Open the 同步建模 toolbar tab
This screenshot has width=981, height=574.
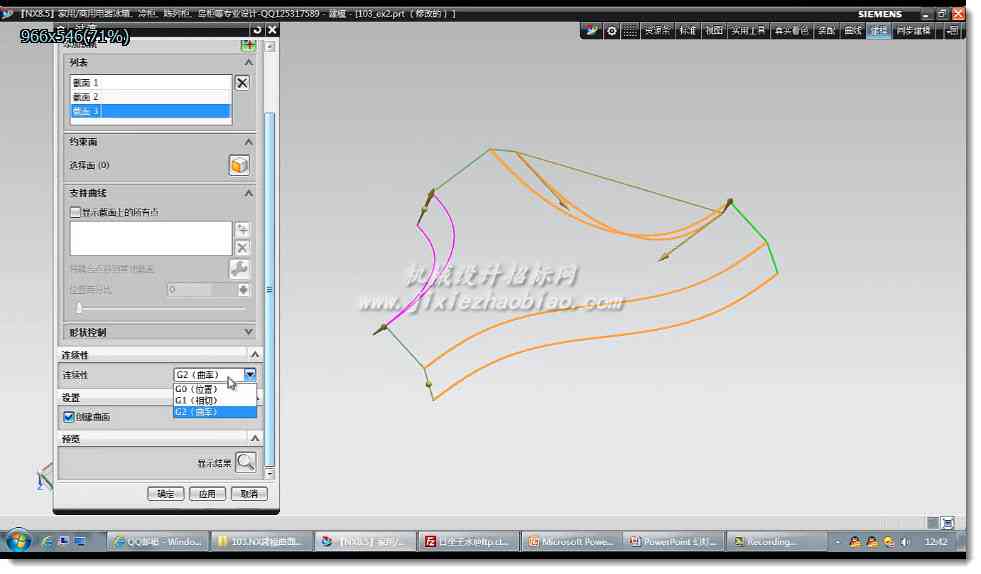913,31
